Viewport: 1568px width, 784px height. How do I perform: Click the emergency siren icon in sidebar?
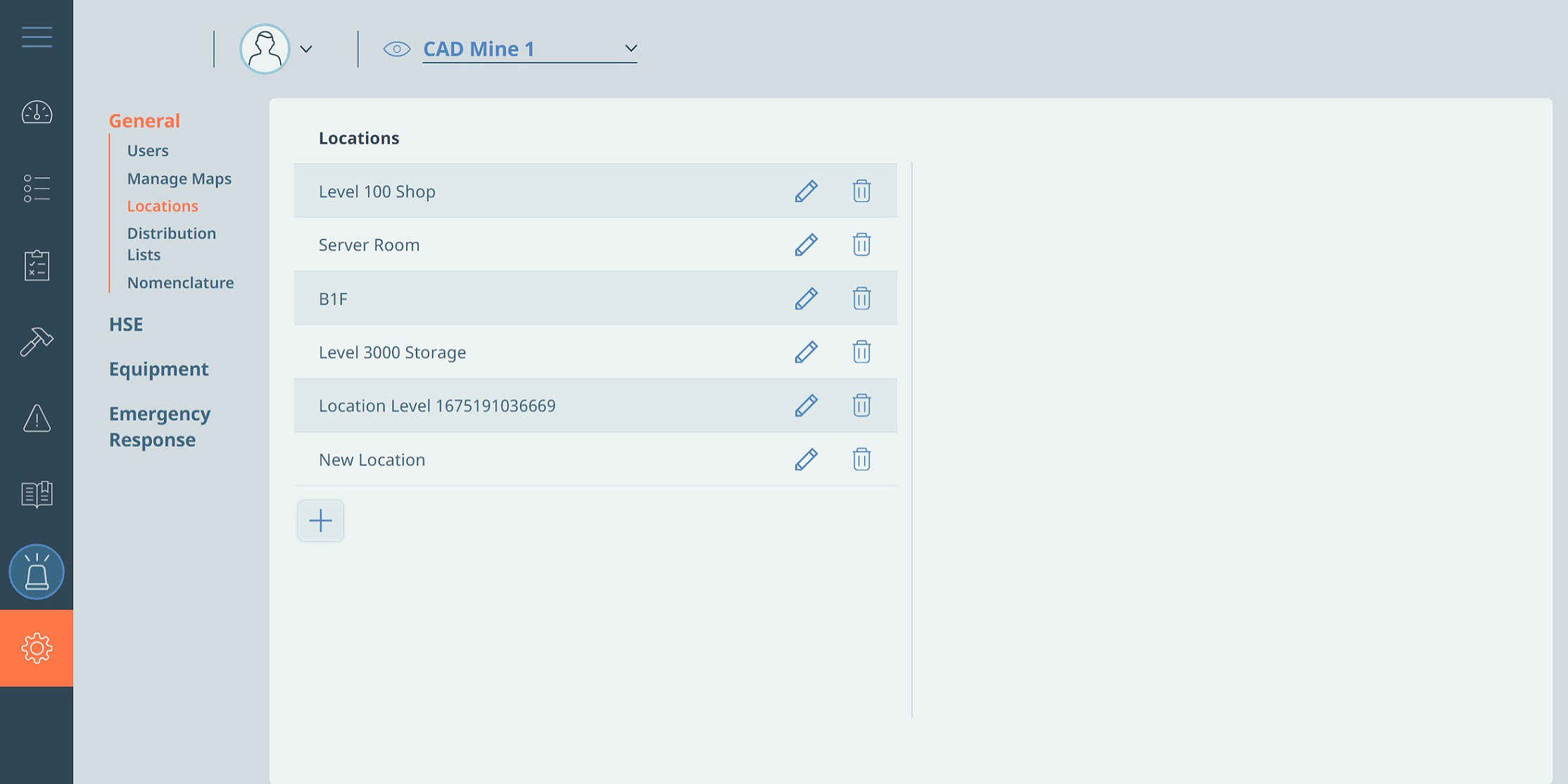pos(37,571)
